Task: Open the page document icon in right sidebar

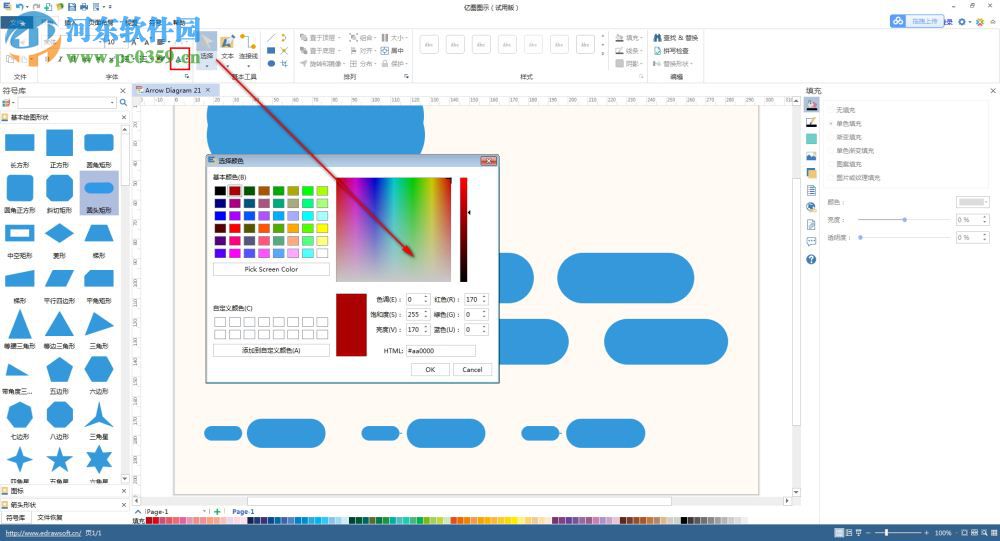Action: click(811, 190)
